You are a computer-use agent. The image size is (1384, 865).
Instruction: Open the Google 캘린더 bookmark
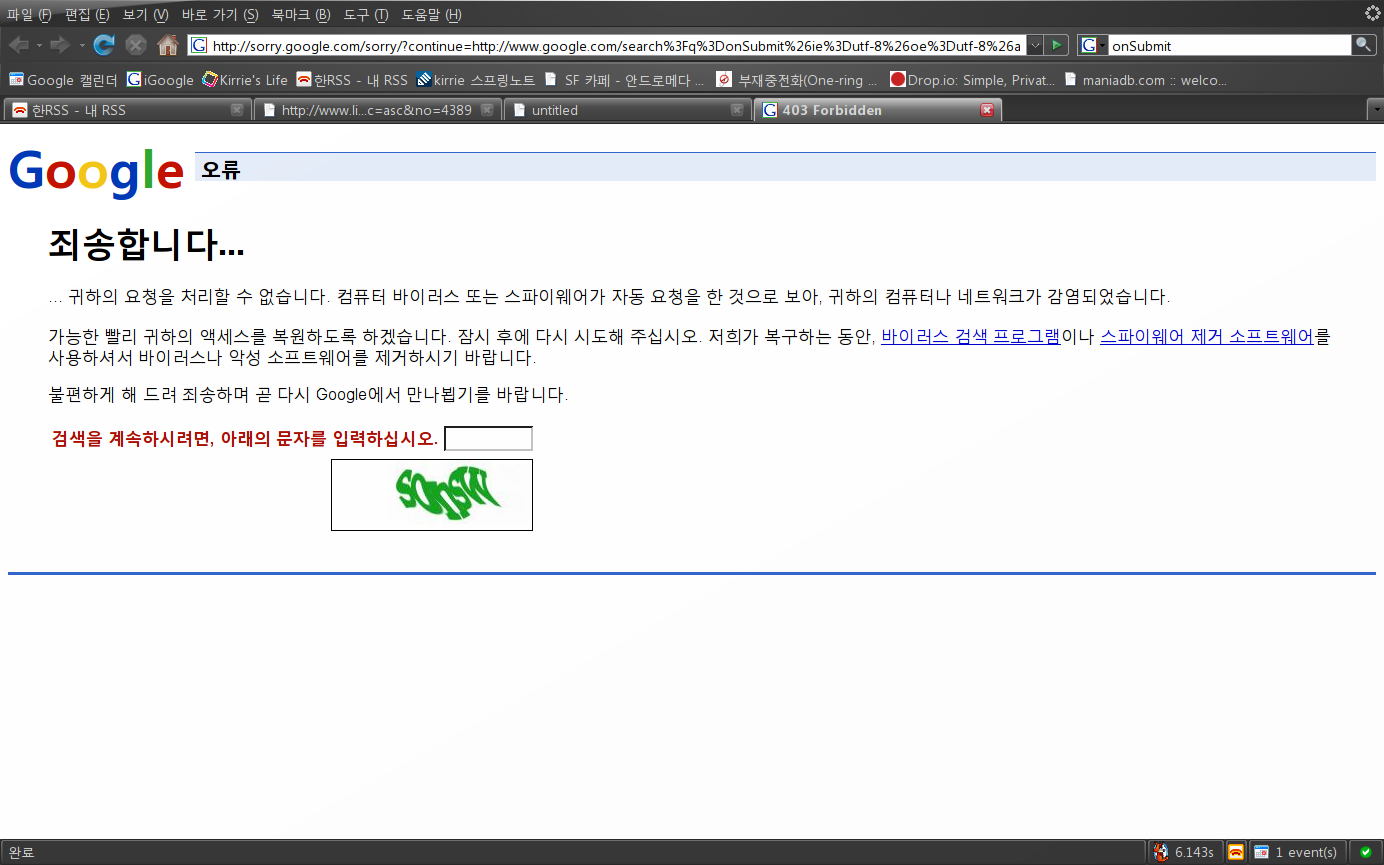[63, 80]
